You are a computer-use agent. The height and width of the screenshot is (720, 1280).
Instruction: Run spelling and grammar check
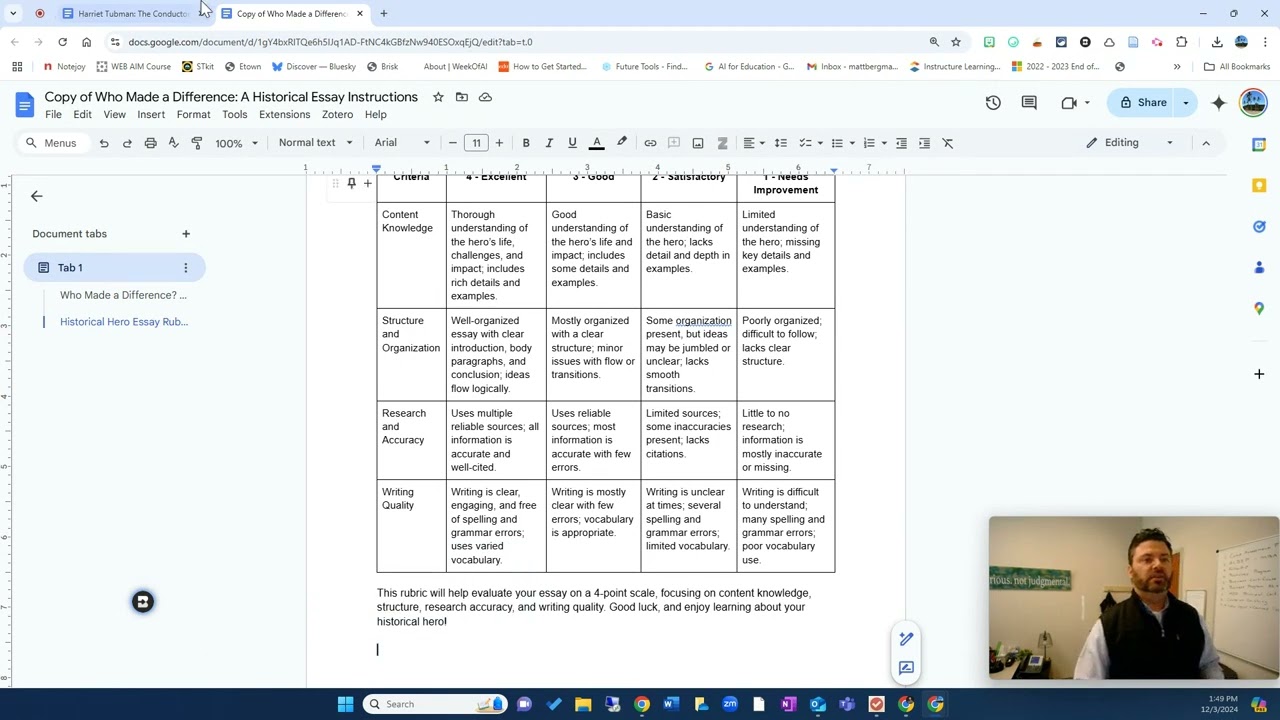coord(173,143)
